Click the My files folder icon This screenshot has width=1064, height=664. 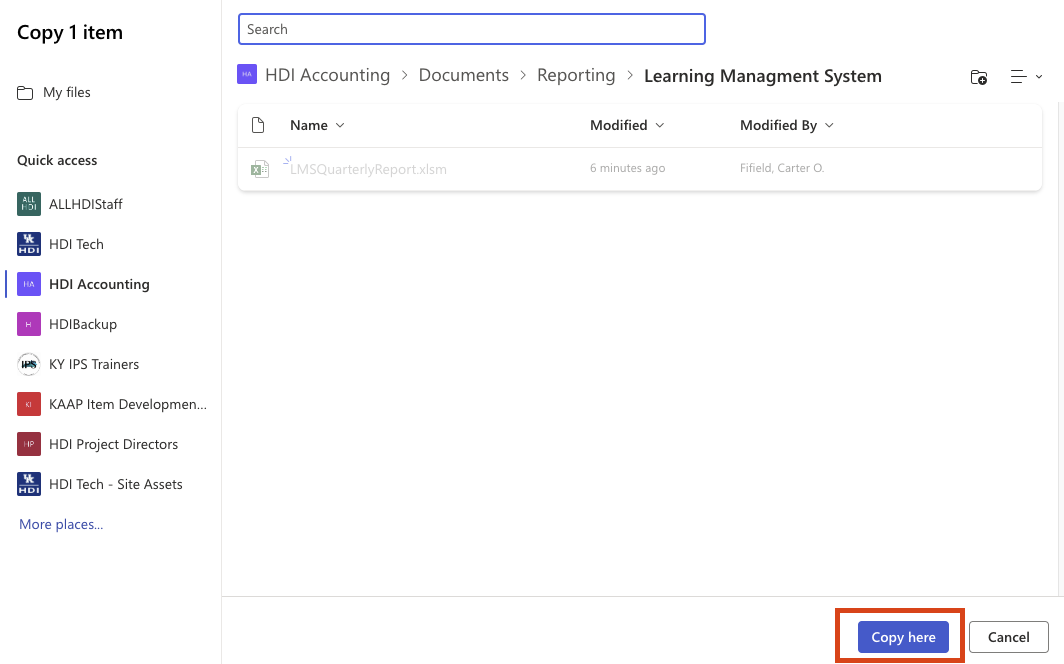click(25, 93)
